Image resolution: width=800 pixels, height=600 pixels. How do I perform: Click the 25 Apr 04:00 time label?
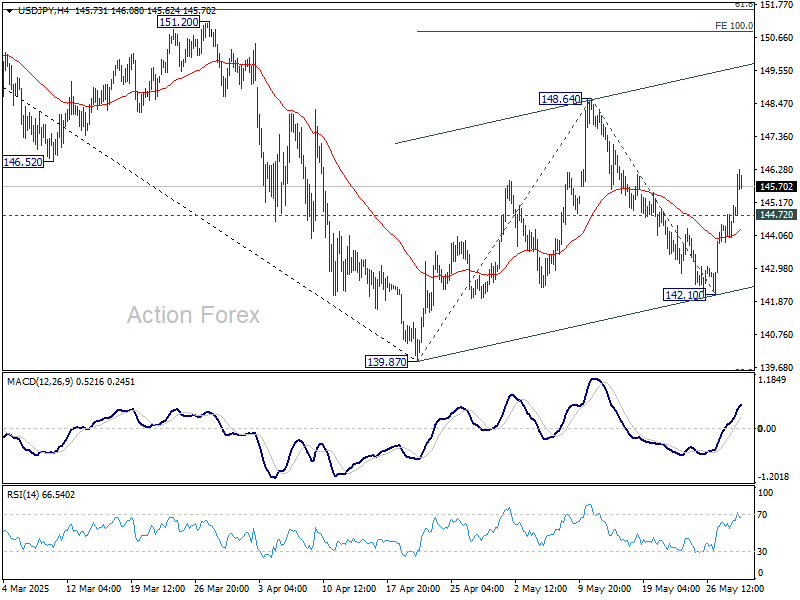coord(477,589)
